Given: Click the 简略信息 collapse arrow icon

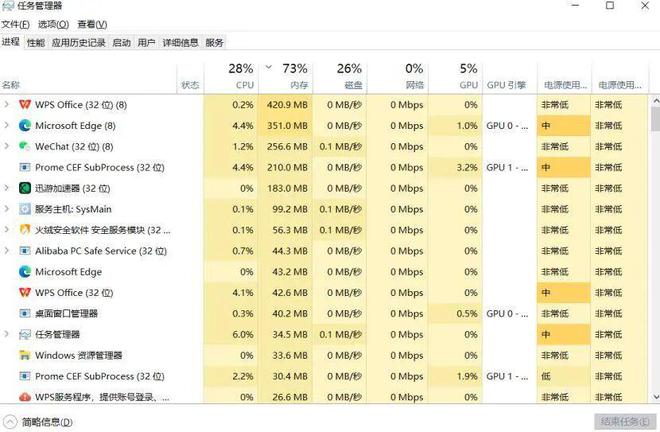Looking at the screenshot, I should (10, 422).
